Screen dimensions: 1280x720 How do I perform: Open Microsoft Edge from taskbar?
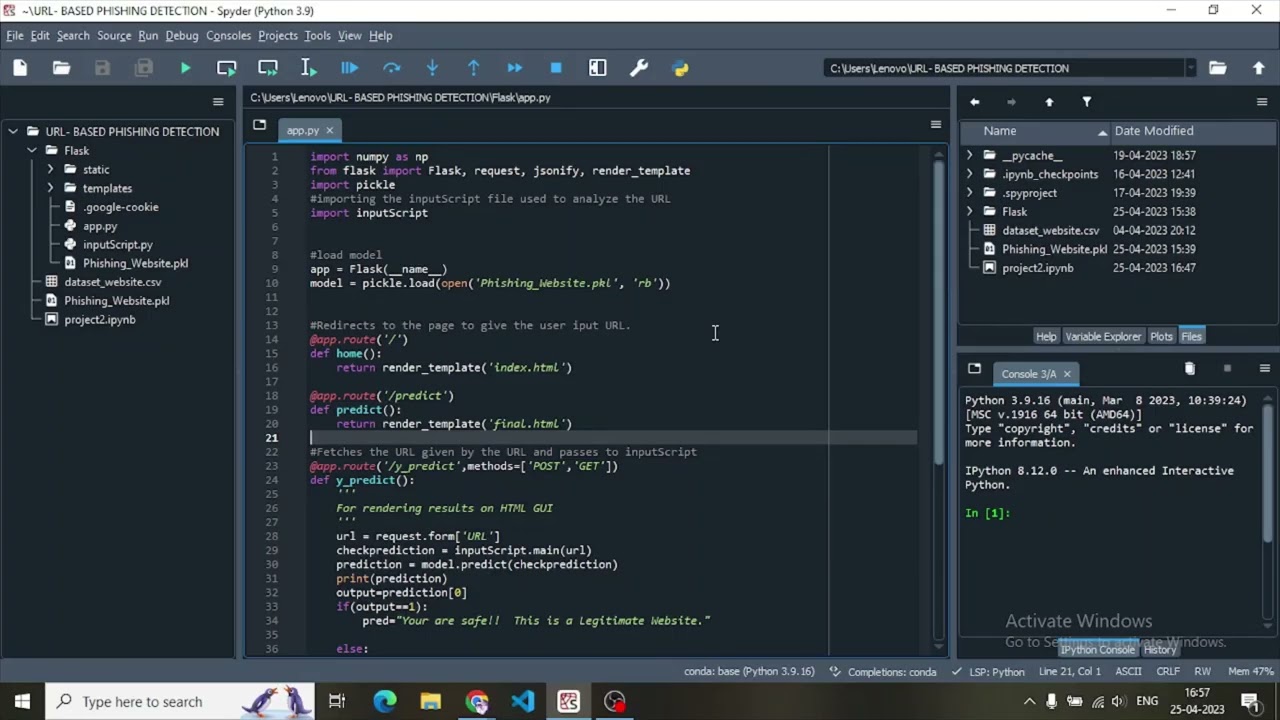tap(385, 702)
